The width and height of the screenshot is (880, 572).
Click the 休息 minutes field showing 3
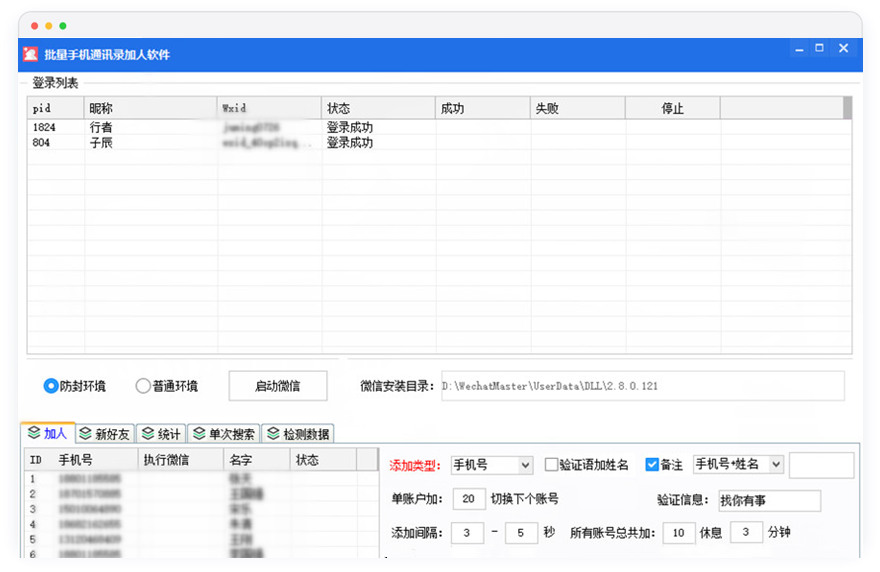tap(746, 532)
